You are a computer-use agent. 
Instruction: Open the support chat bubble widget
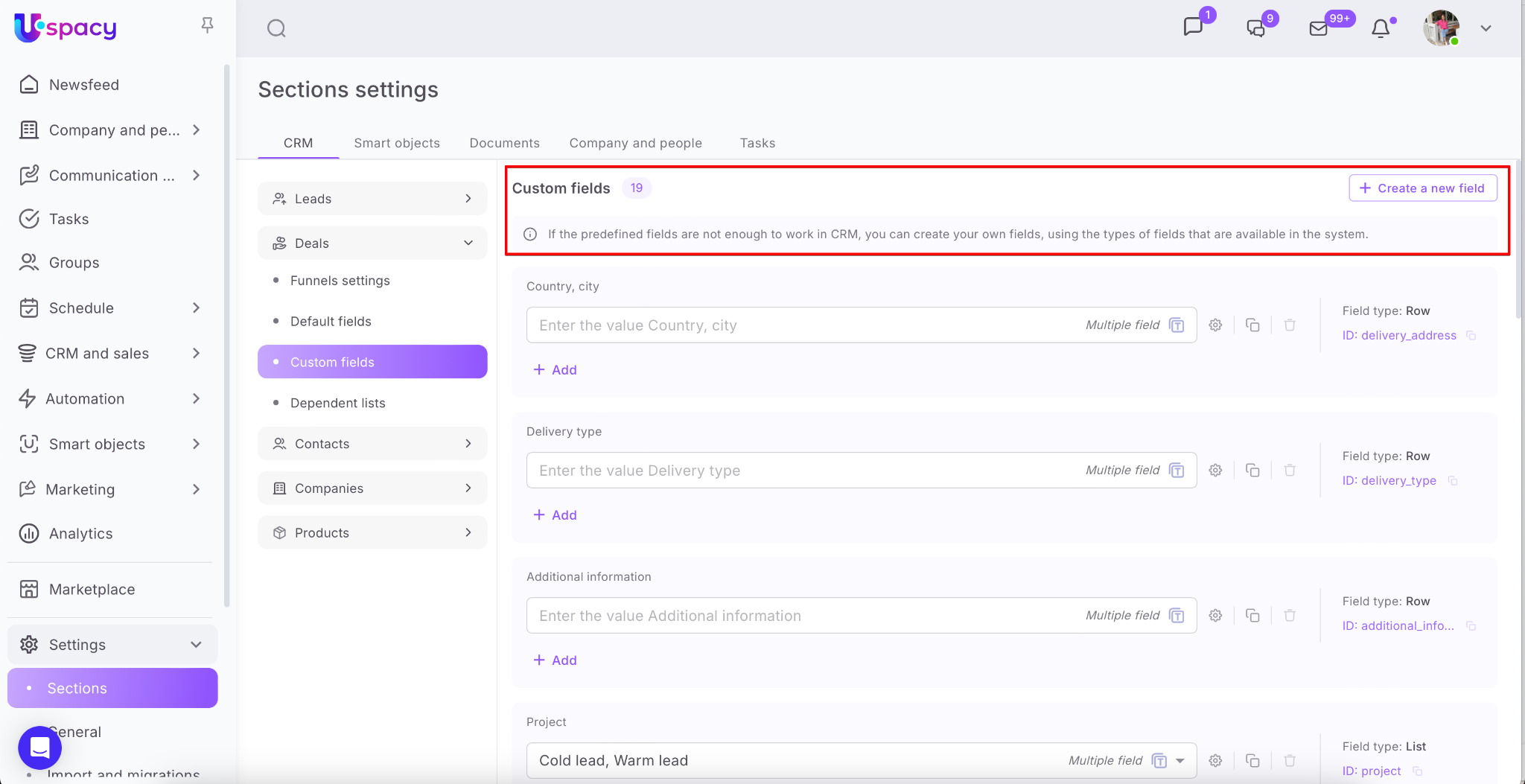(39, 748)
